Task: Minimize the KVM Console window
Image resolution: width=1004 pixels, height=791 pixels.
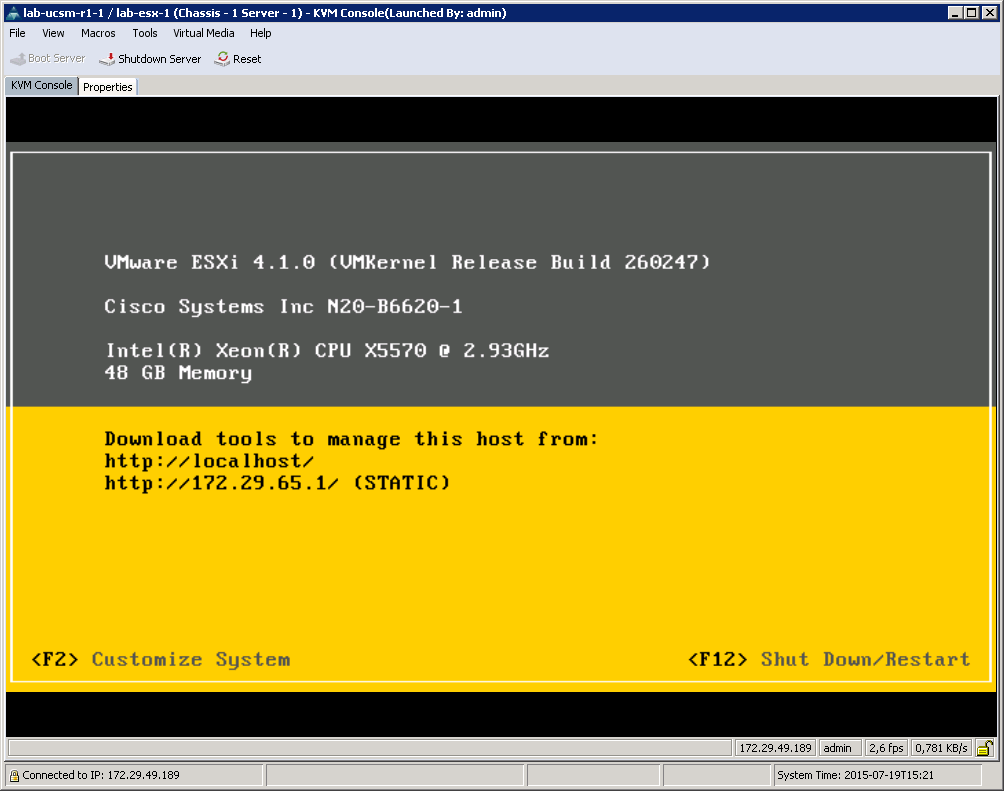Action: coord(956,13)
